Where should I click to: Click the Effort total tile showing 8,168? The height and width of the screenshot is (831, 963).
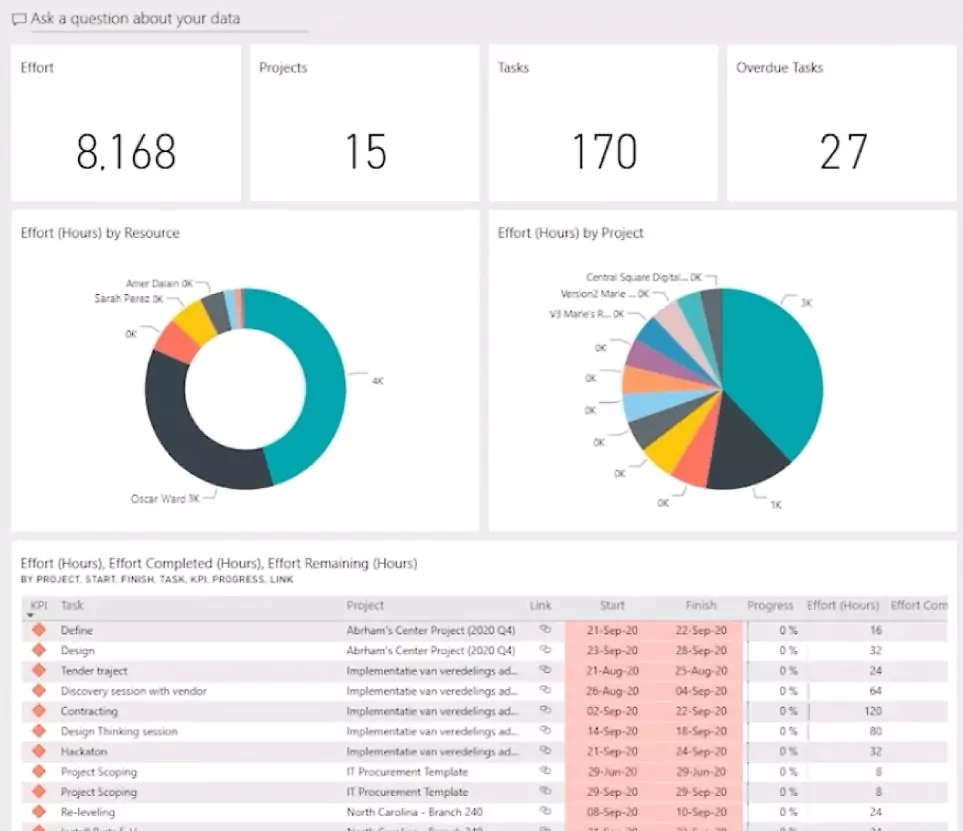[126, 123]
